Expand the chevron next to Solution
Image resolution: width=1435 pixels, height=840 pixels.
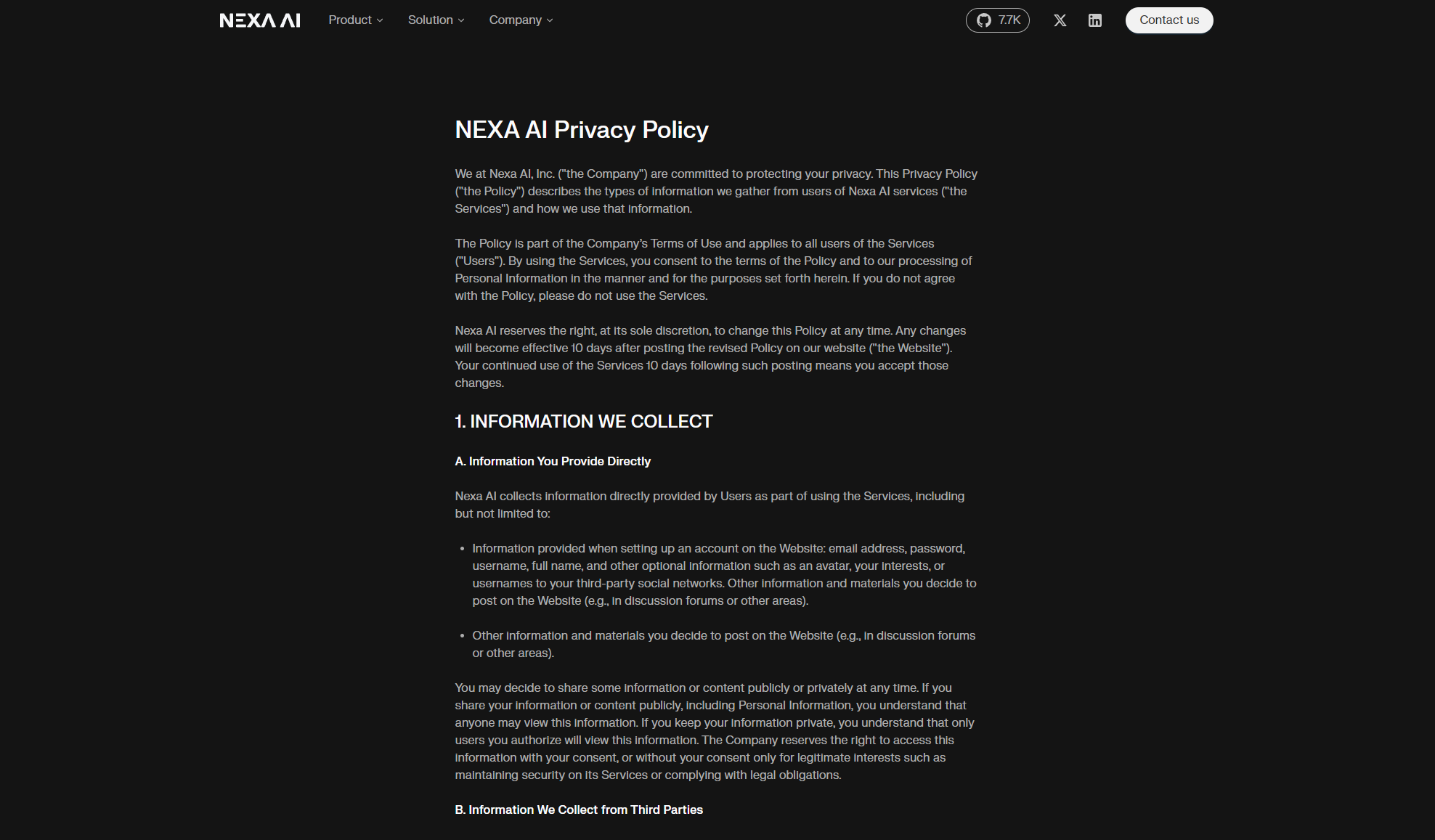point(461,20)
